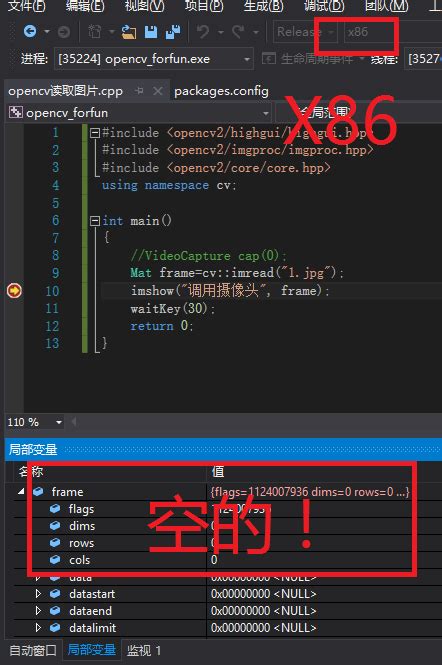Expand the datastart variable node

38,594
